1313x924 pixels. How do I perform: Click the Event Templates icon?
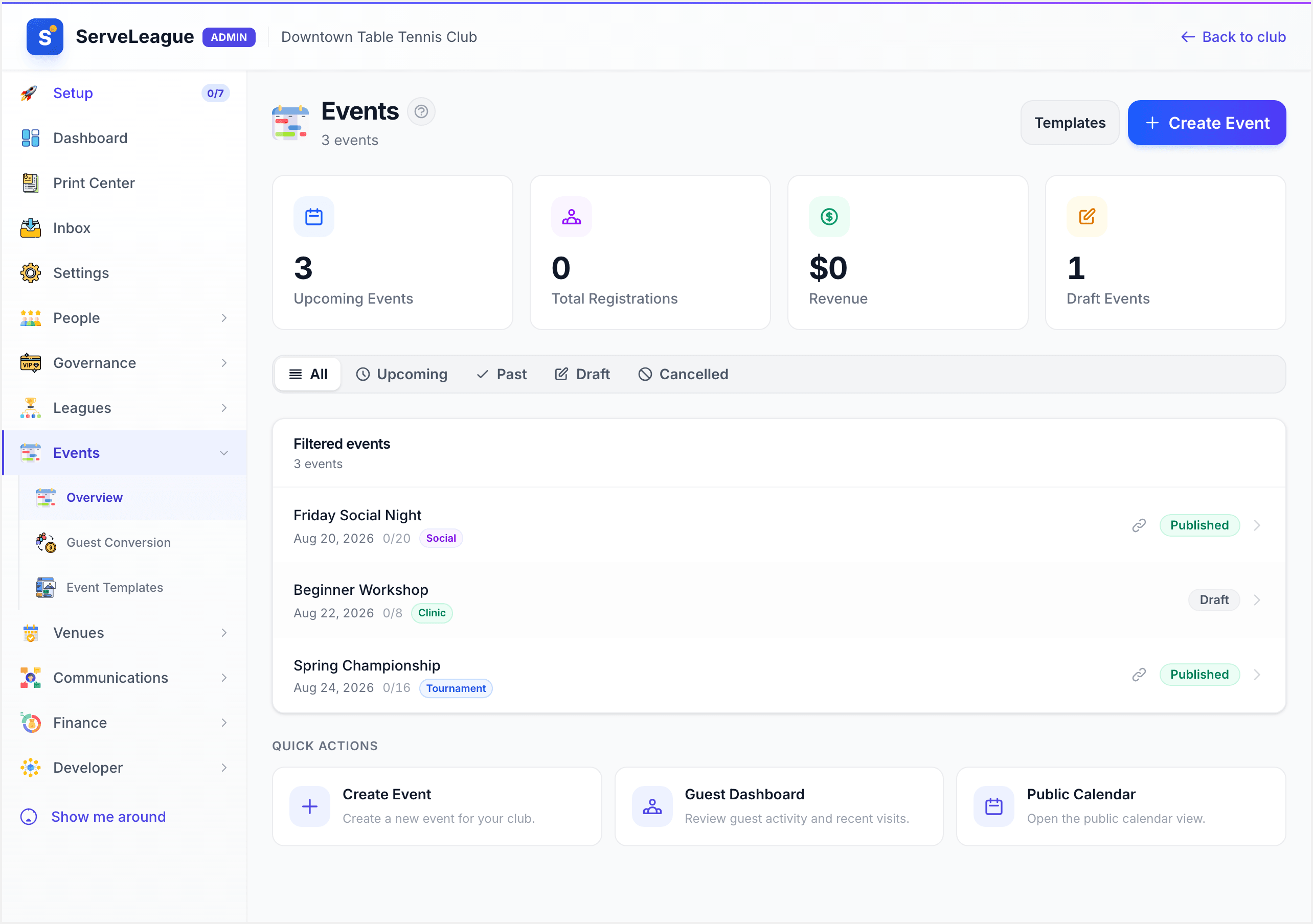point(46,588)
